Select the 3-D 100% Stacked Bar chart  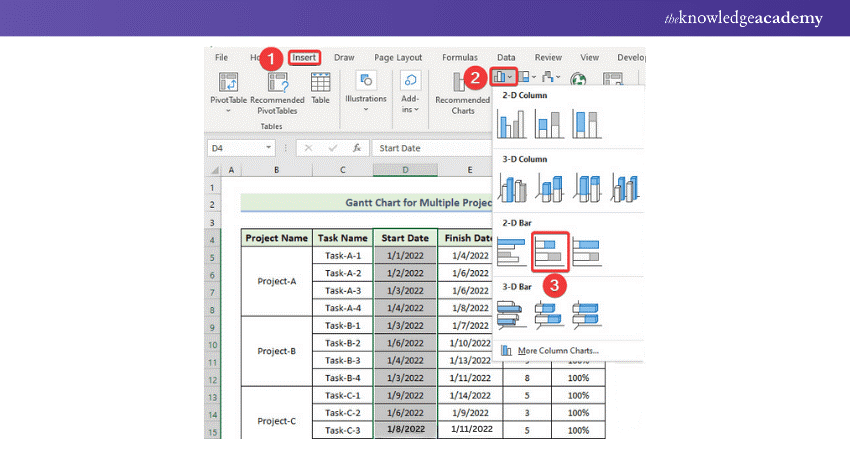[586, 315]
